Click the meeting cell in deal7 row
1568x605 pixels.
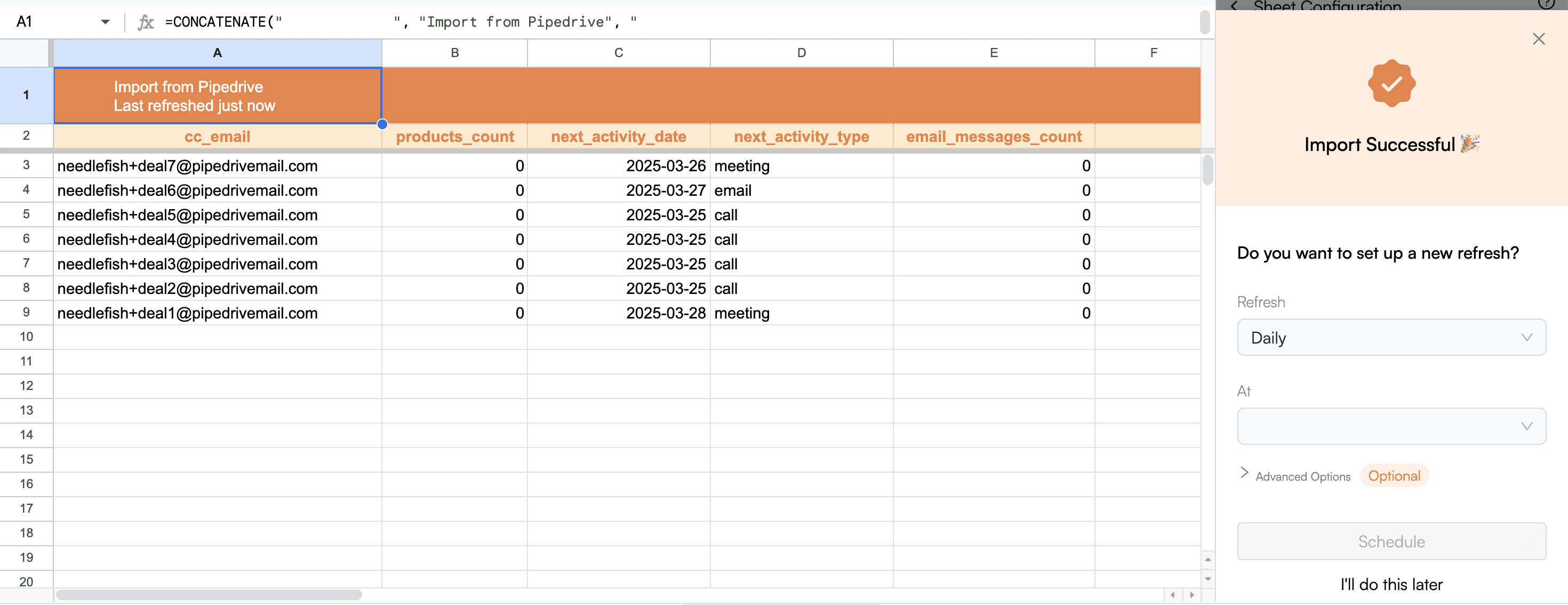(x=802, y=165)
